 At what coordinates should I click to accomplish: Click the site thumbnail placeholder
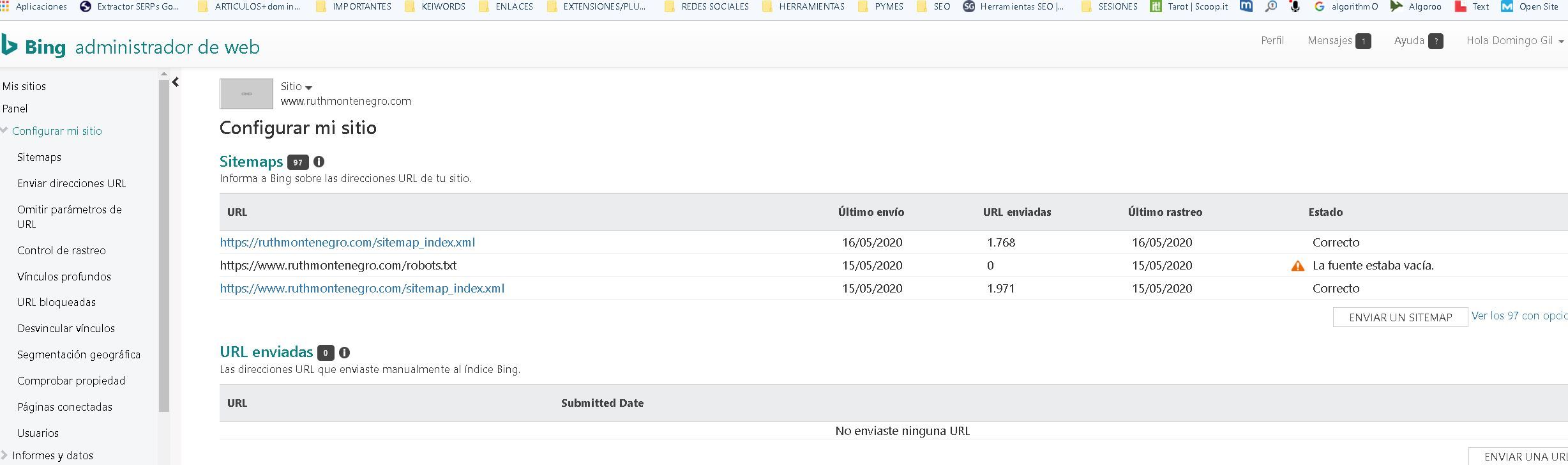pyautogui.click(x=246, y=94)
